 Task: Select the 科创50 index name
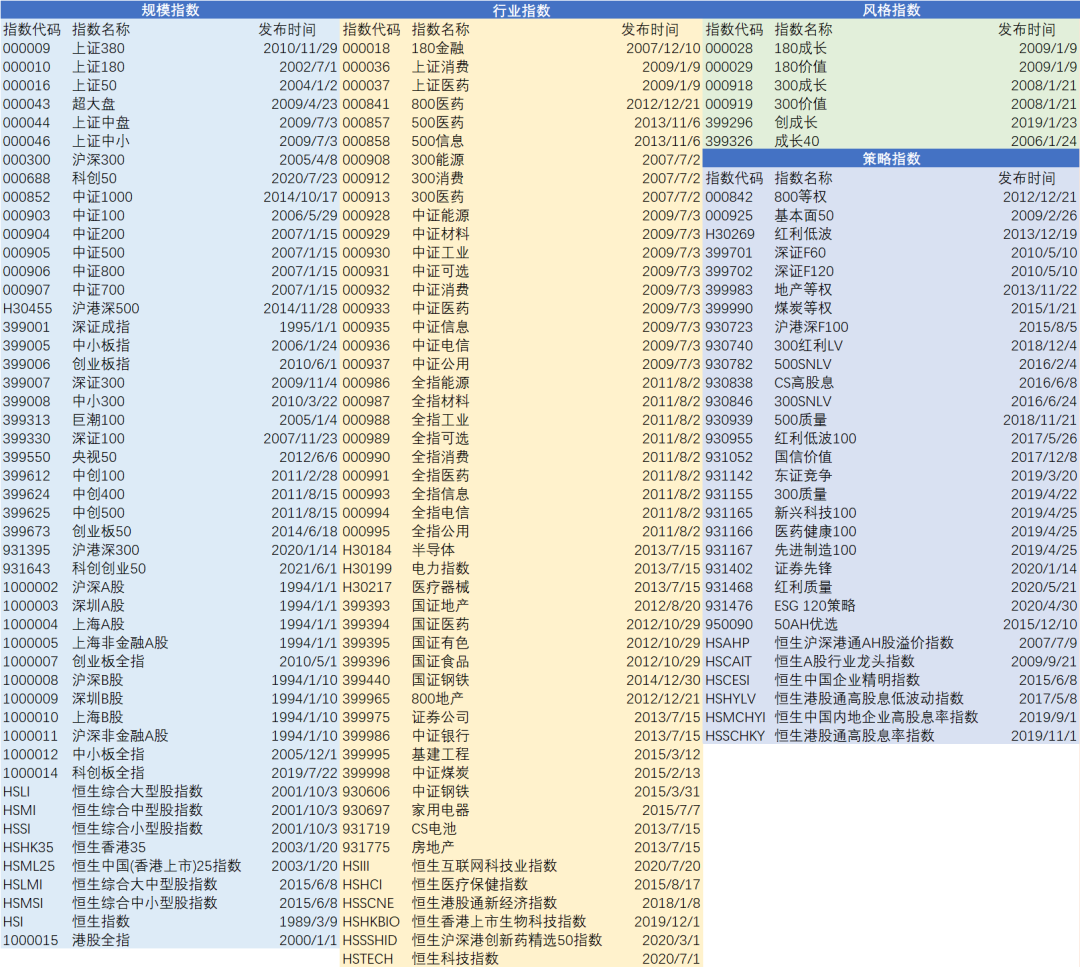pyautogui.click(x=94, y=178)
